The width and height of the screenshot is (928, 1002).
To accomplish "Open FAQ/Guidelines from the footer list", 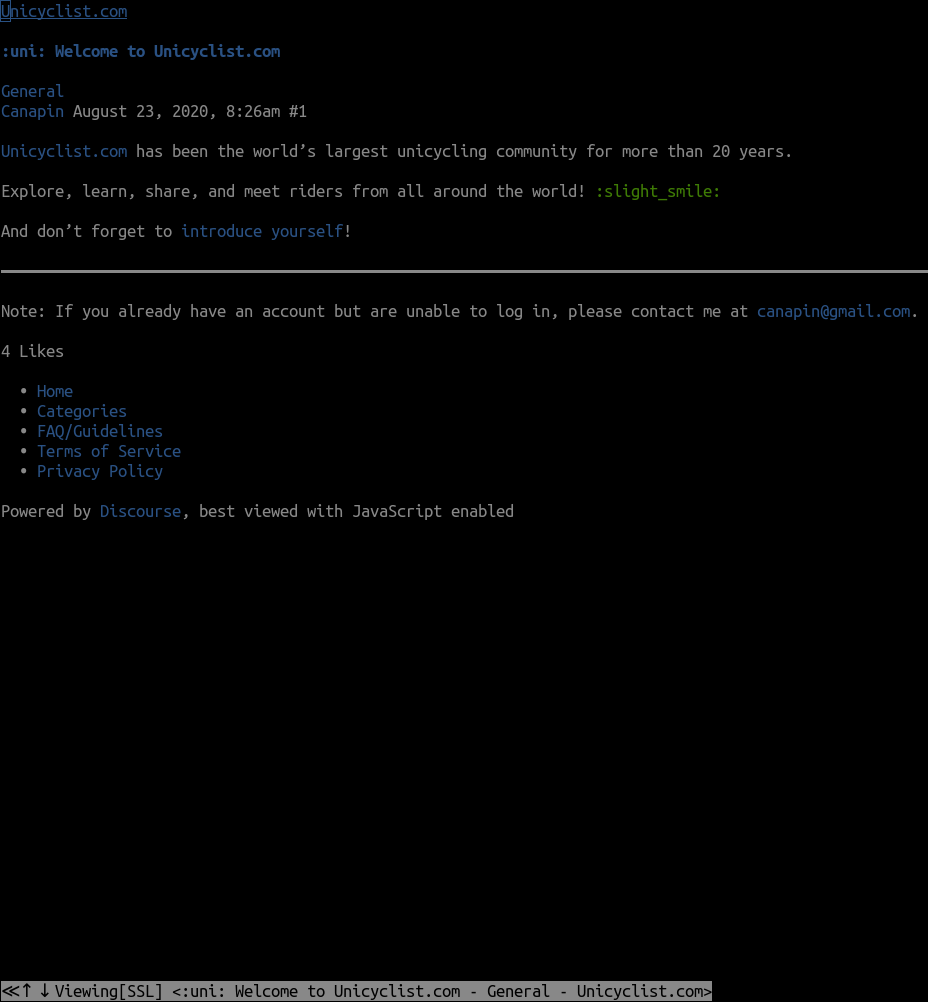I will (100, 431).
